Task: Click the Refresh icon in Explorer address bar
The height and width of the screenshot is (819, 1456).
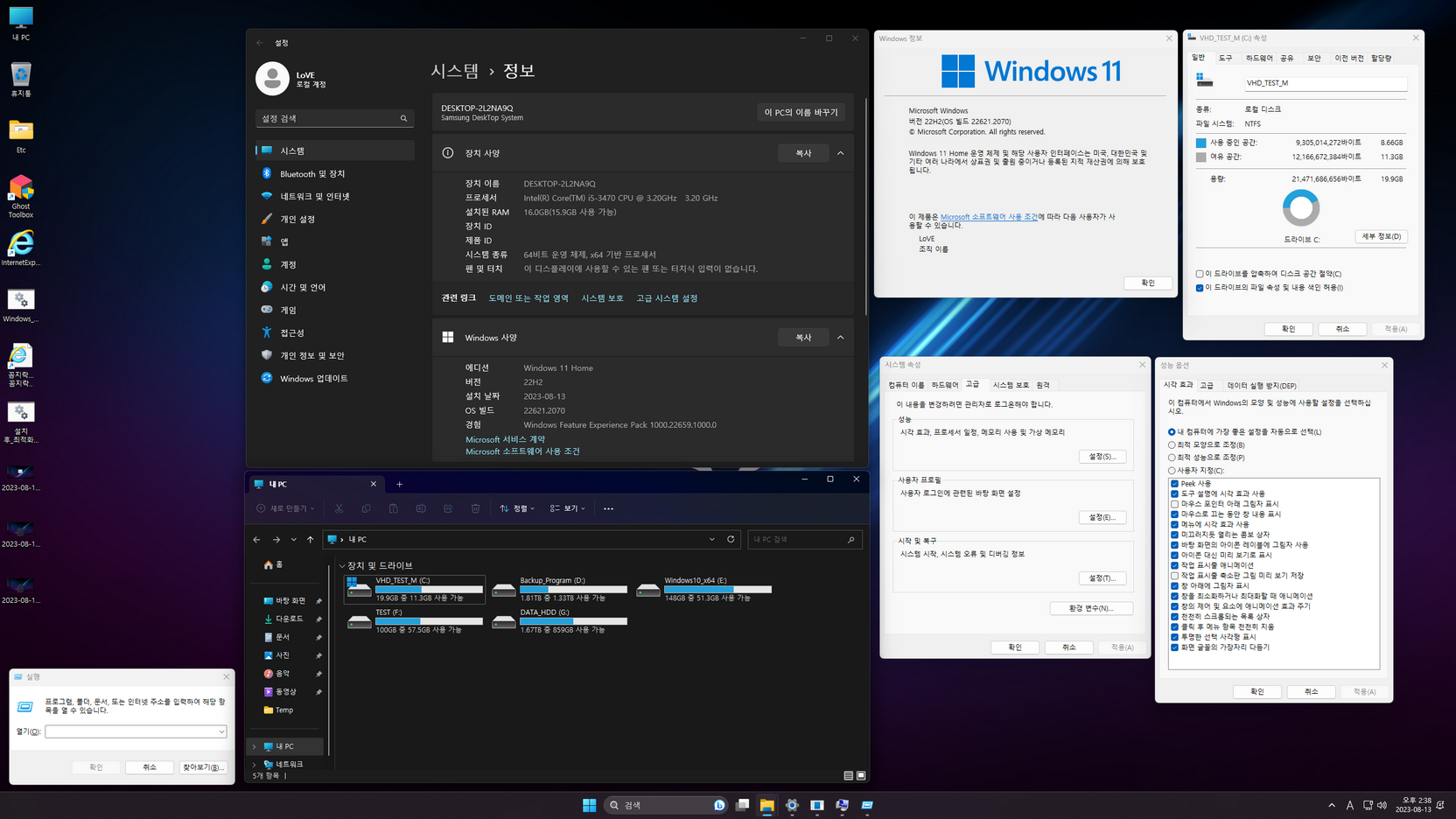Action: (x=731, y=539)
